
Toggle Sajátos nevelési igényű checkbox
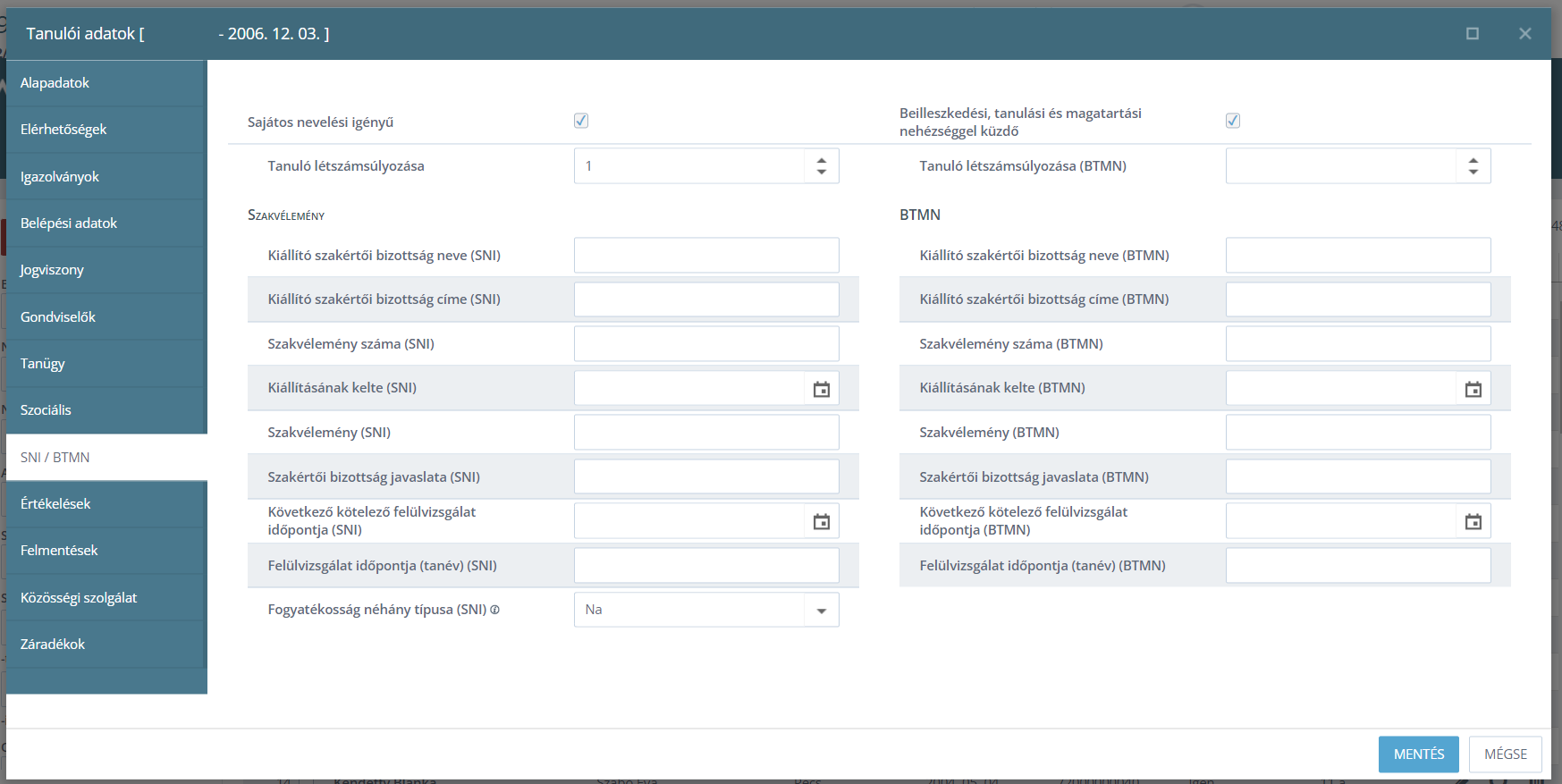581,121
